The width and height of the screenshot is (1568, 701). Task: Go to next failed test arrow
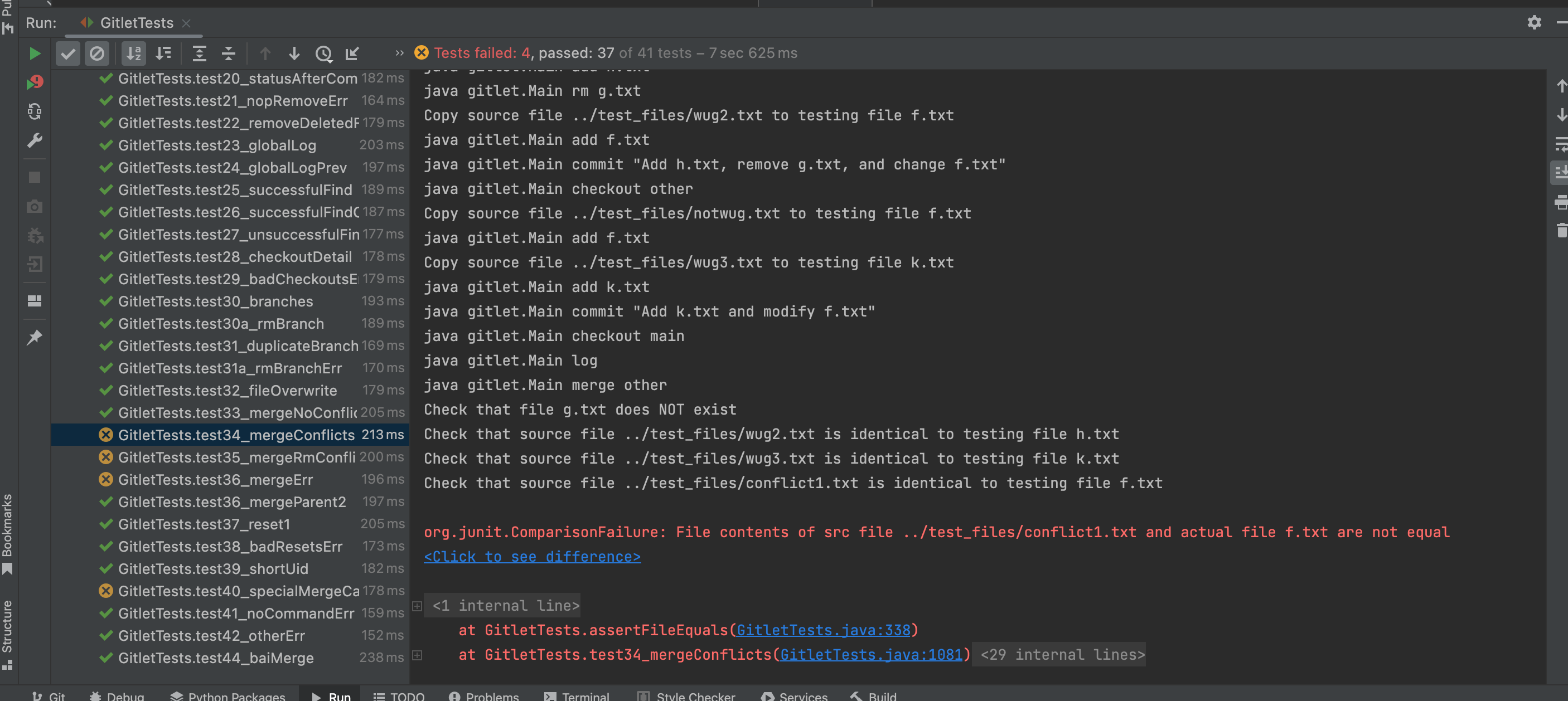point(294,53)
